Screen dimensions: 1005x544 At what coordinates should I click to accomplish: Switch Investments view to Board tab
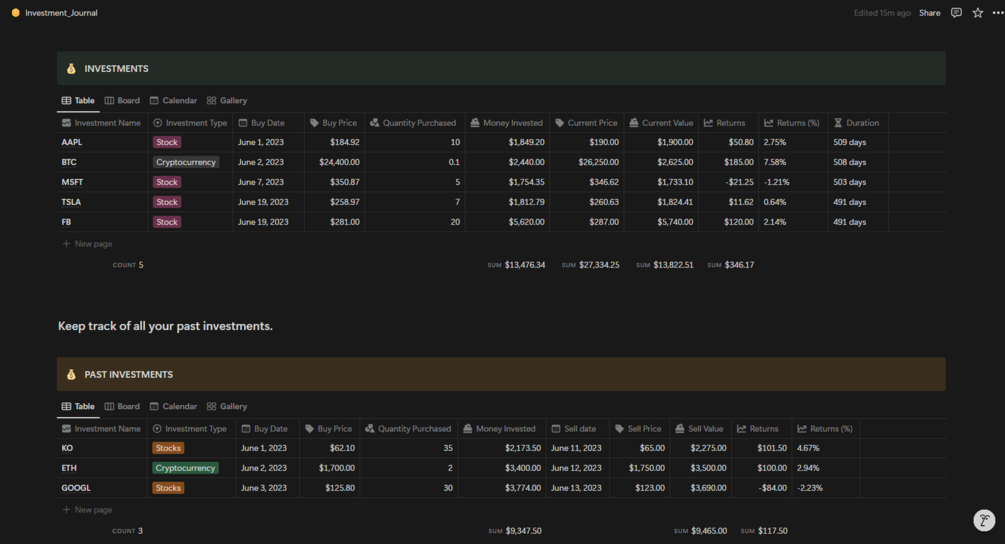coord(122,101)
